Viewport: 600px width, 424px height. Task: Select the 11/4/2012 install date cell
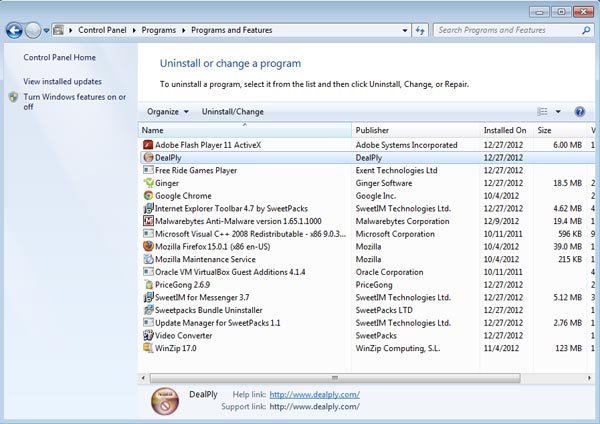click(501, 348)
